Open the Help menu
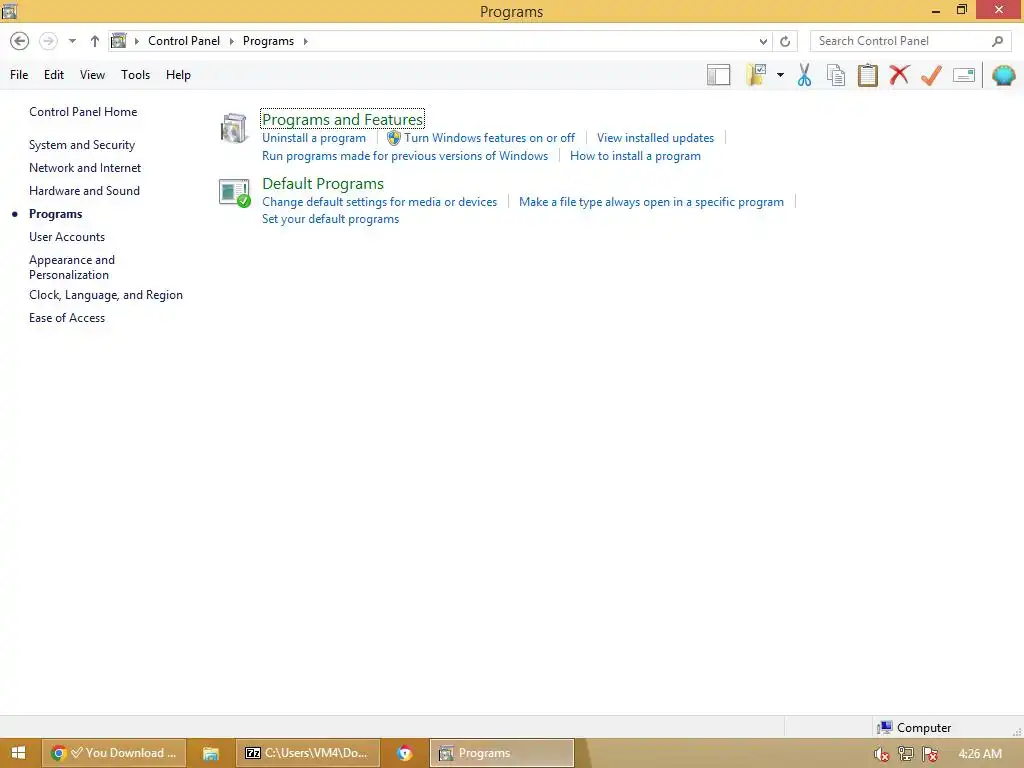 (178, 75)
